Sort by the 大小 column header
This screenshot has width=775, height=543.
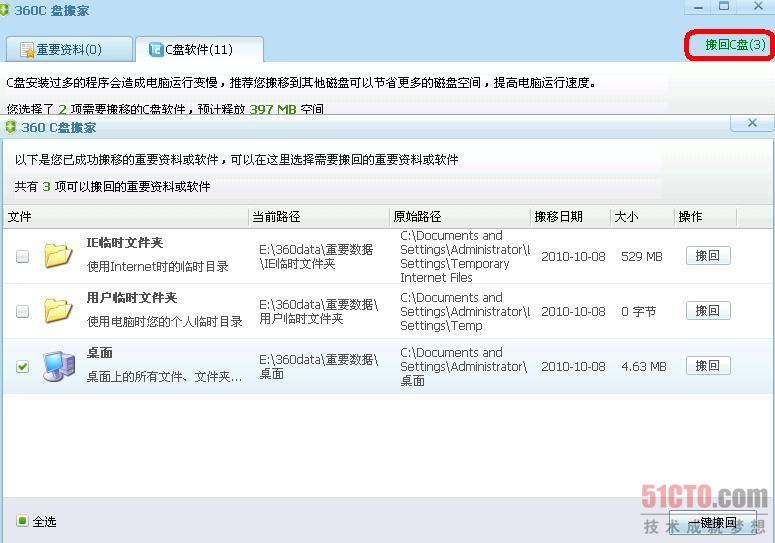tap(642, 217)
